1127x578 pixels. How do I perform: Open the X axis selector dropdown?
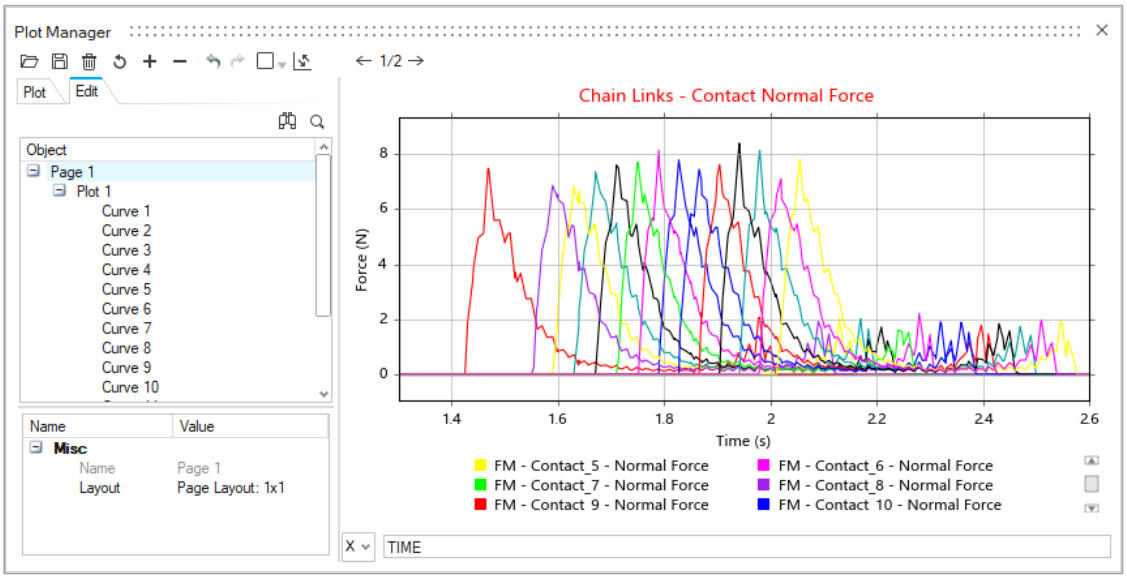pos(358,547)
